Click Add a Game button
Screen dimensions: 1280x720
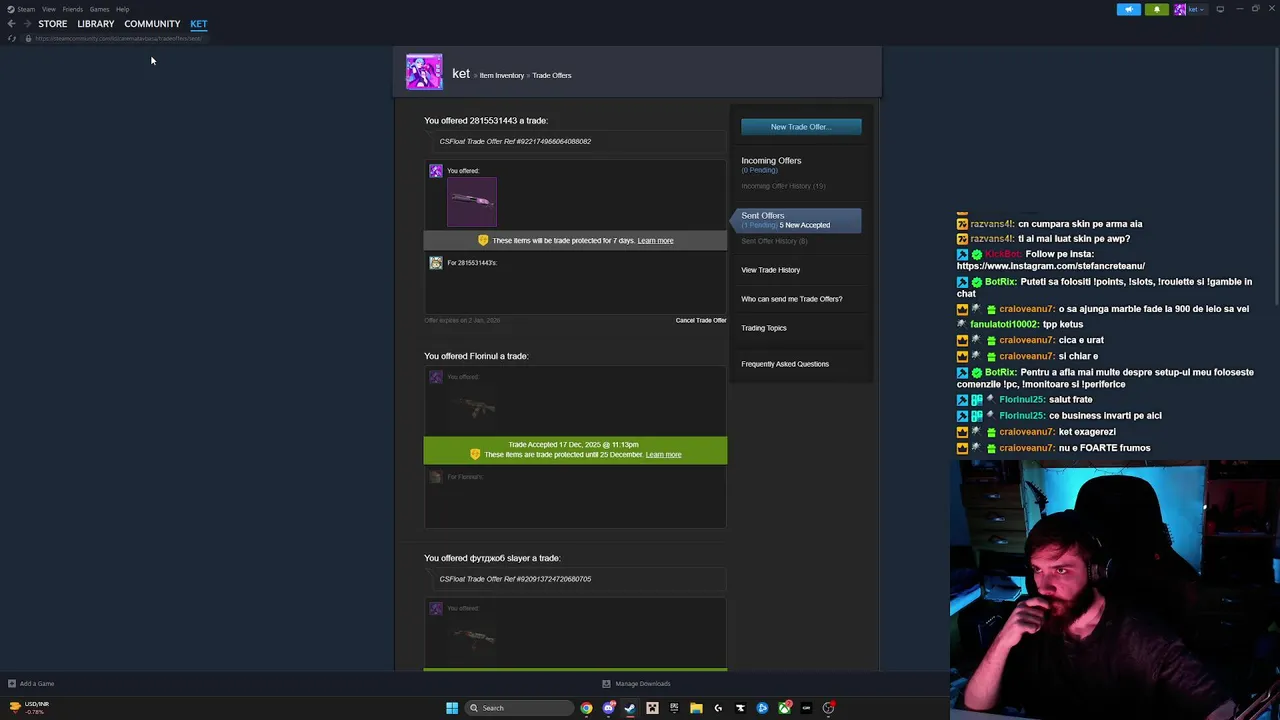(31, 684)
